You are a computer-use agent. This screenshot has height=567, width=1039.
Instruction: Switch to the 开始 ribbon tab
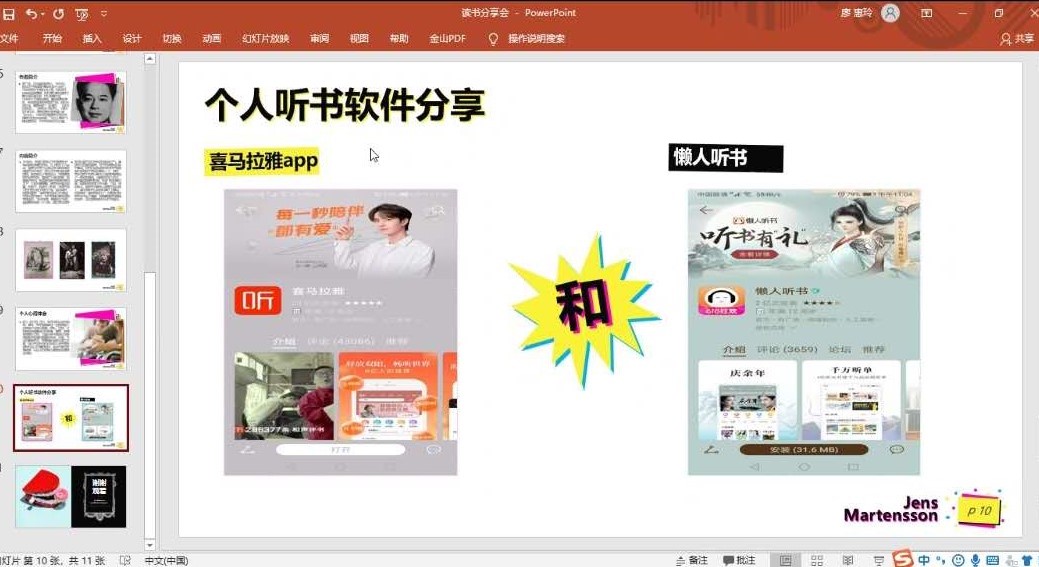52,38
